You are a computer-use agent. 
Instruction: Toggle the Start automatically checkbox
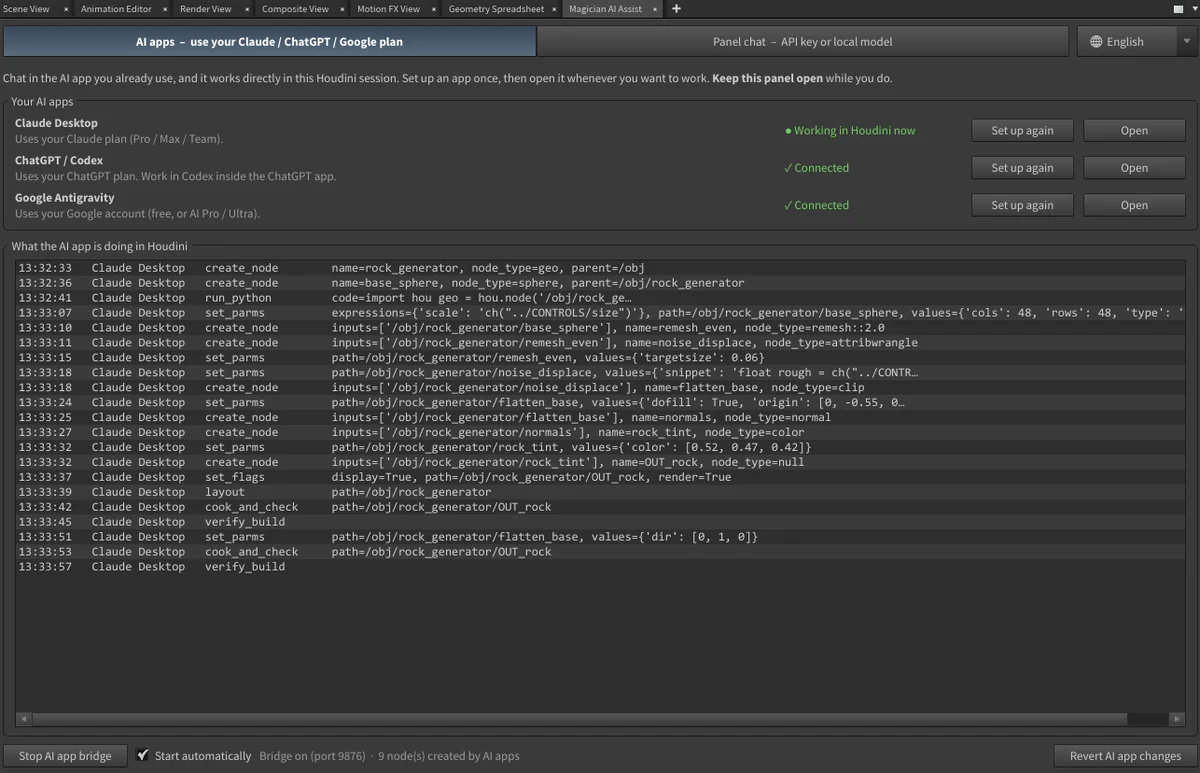143,755
